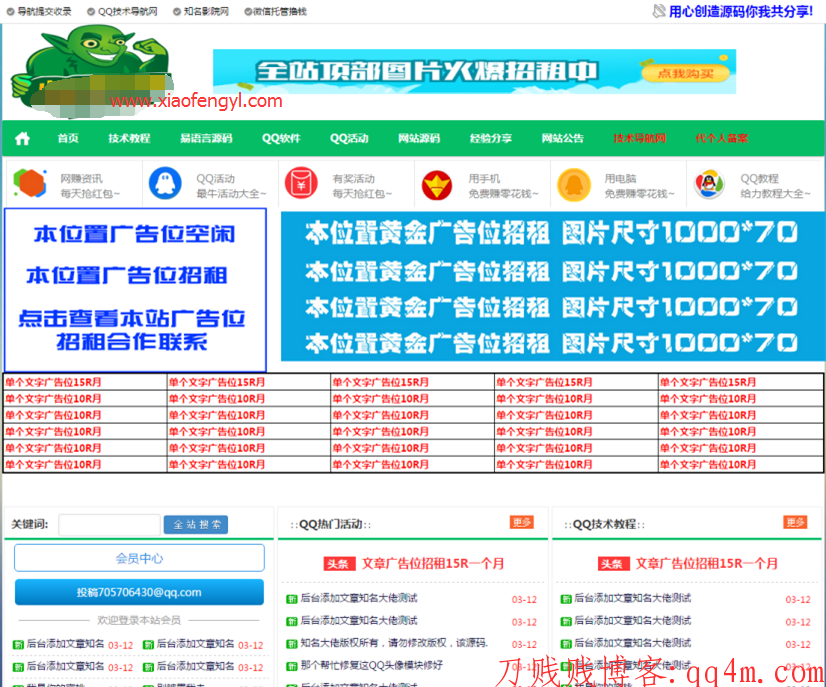Click the 头条 badge under QQ热门活动

tap(338, 564)
